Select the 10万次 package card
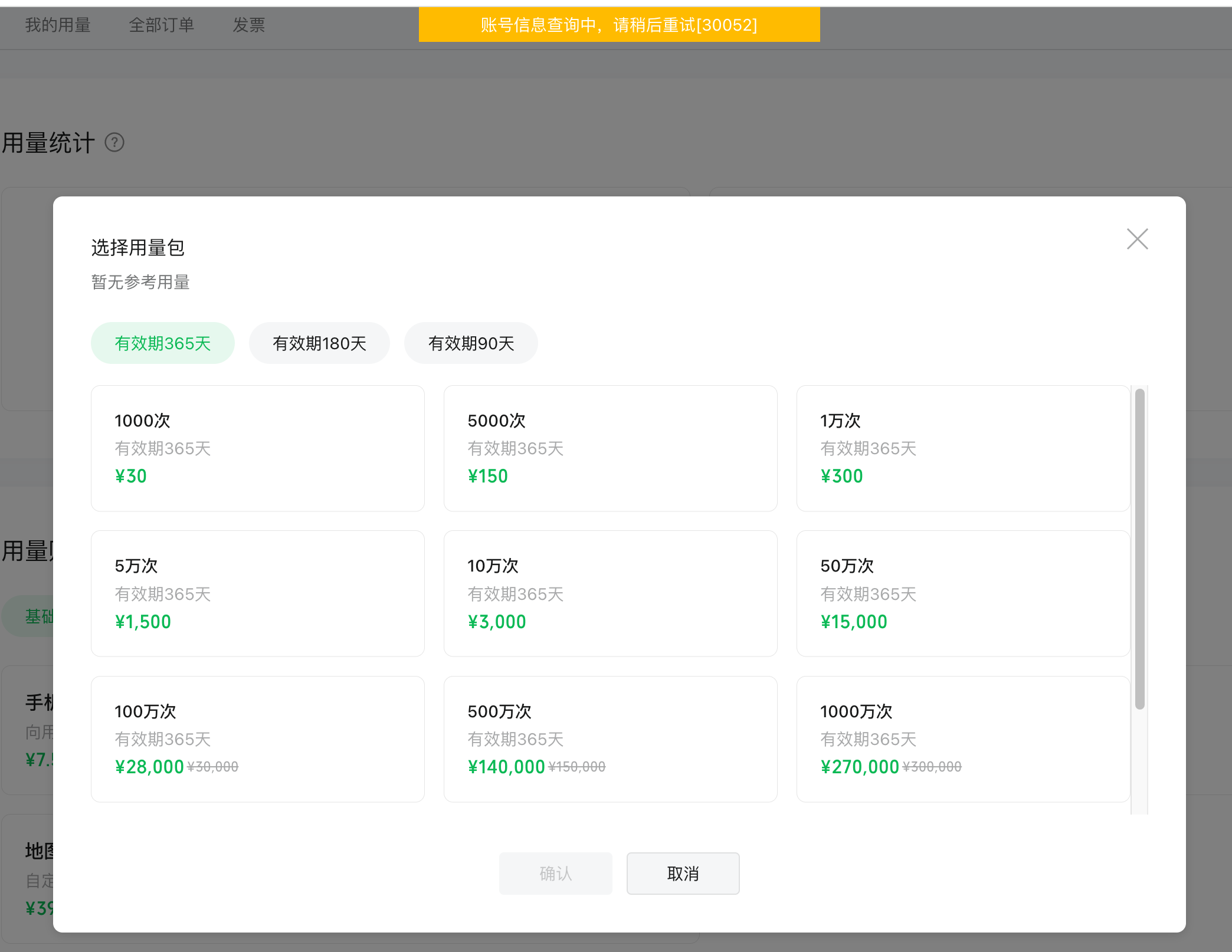 click(x=610, y=593)
